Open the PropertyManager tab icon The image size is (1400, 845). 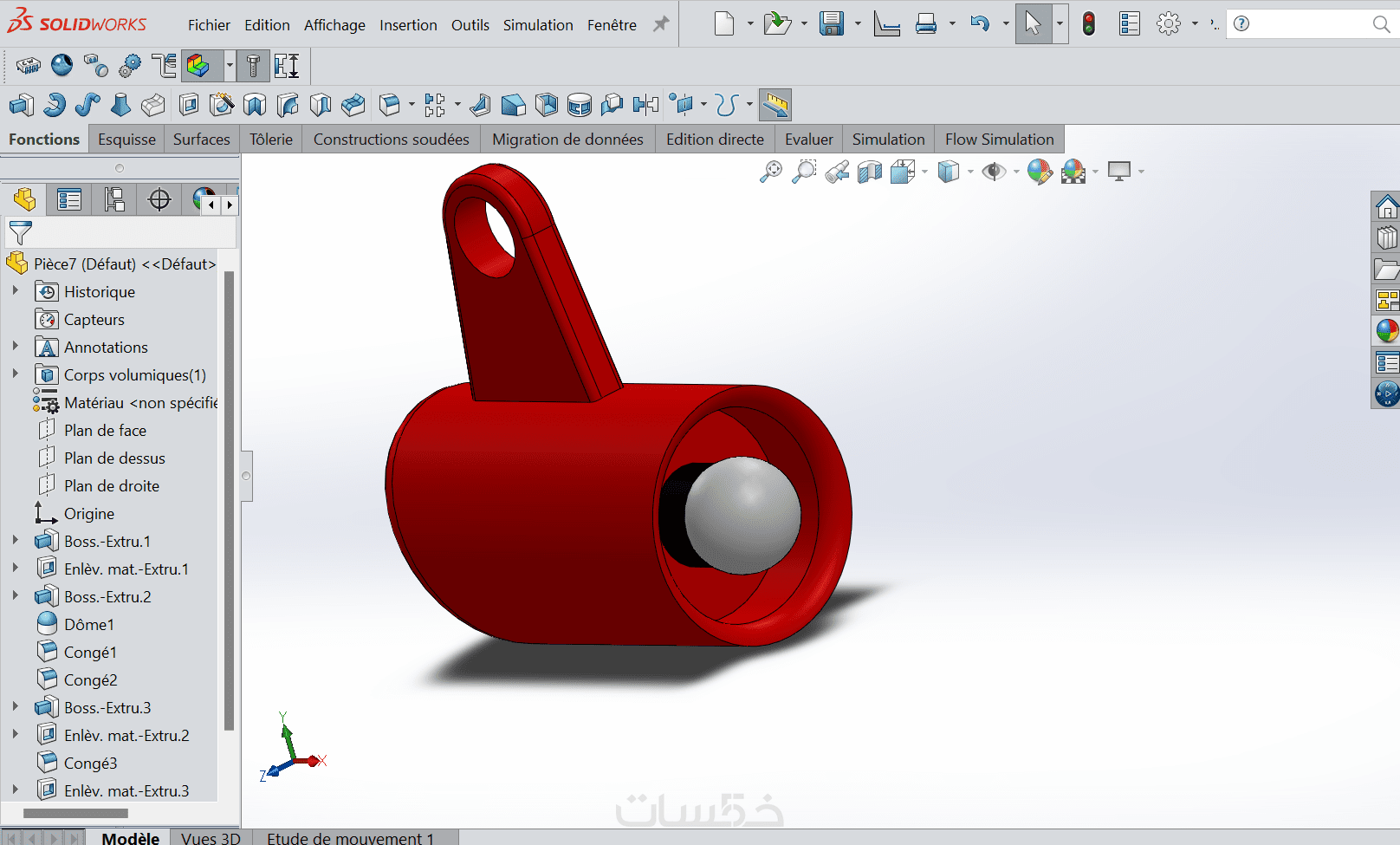point(68,200)
